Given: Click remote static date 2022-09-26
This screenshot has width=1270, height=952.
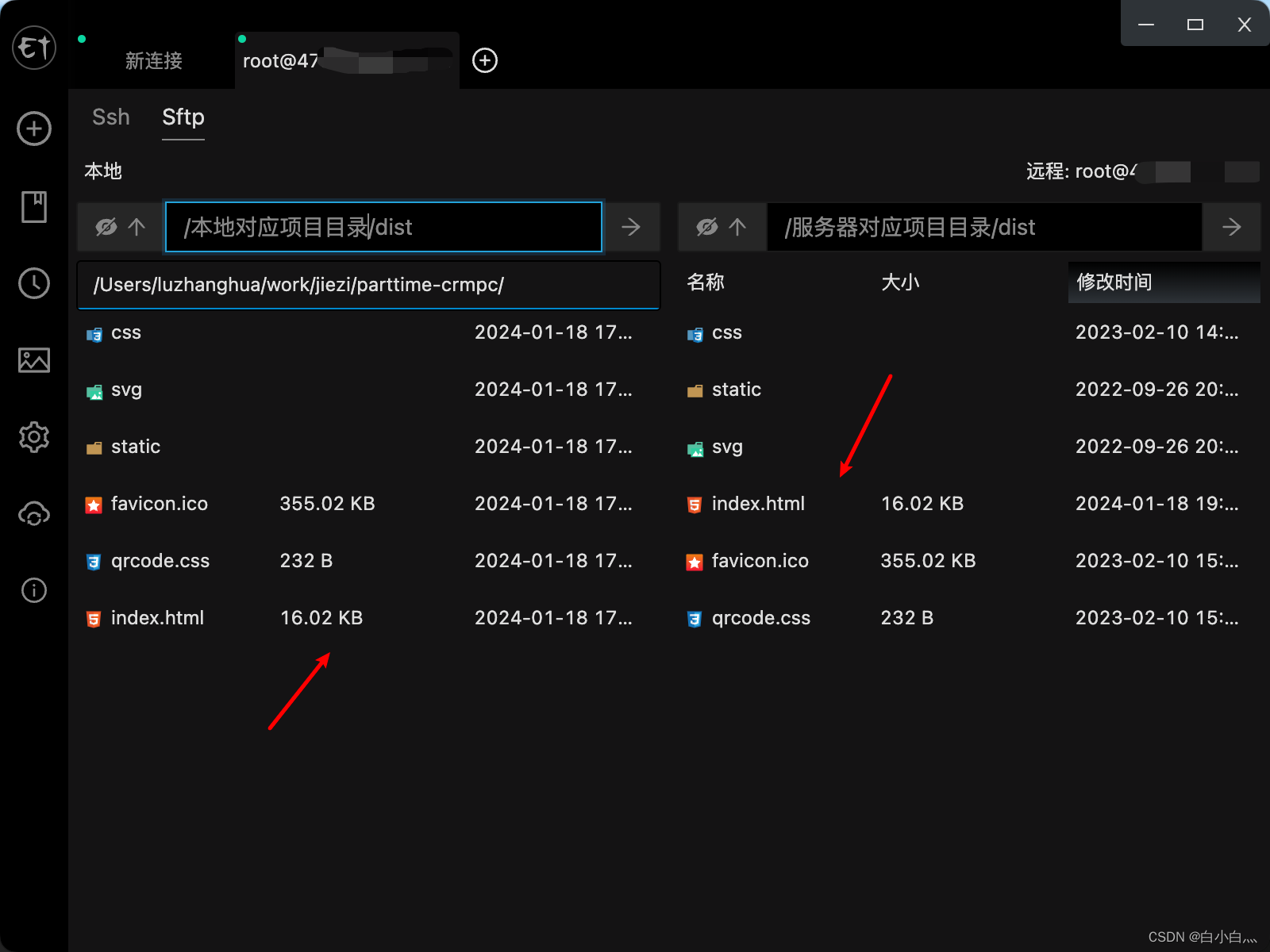Looking at the screenshot, I should (x=1157, y=390).
